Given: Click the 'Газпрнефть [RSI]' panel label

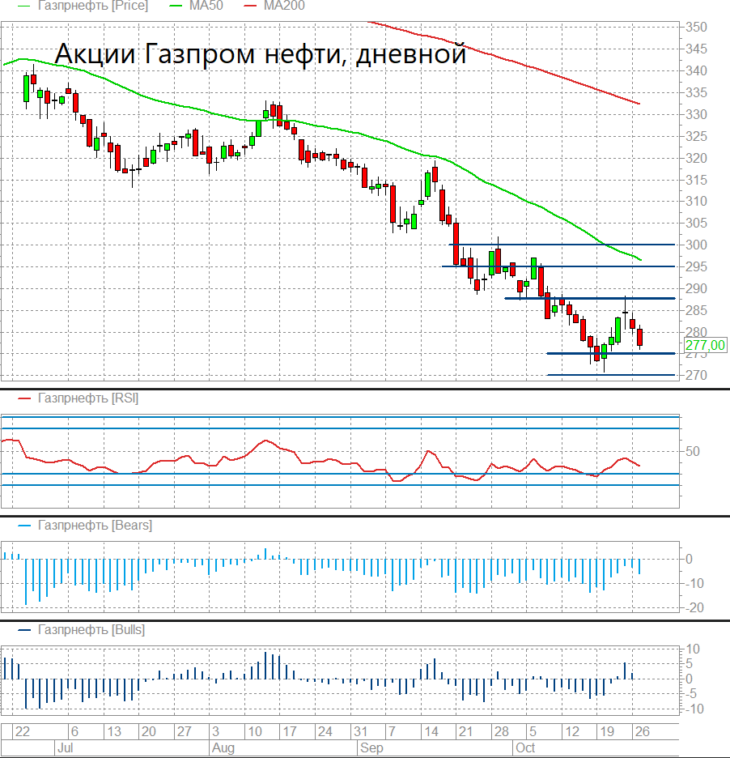Looking at the screenshot, I should pos(88,398).
